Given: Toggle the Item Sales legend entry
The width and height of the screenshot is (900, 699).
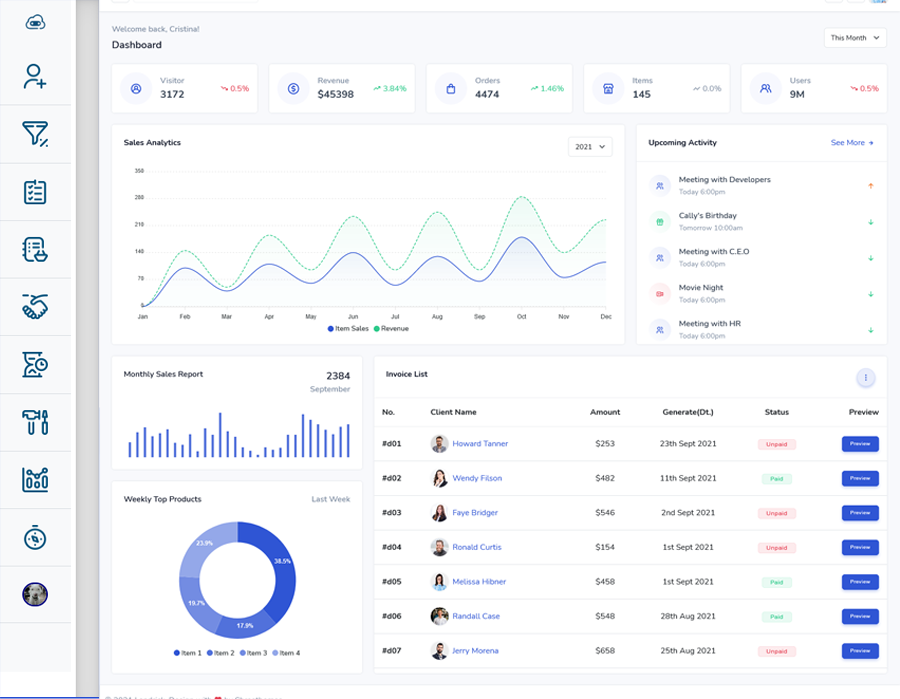Looking at the screenshot, I should [348, 329].
